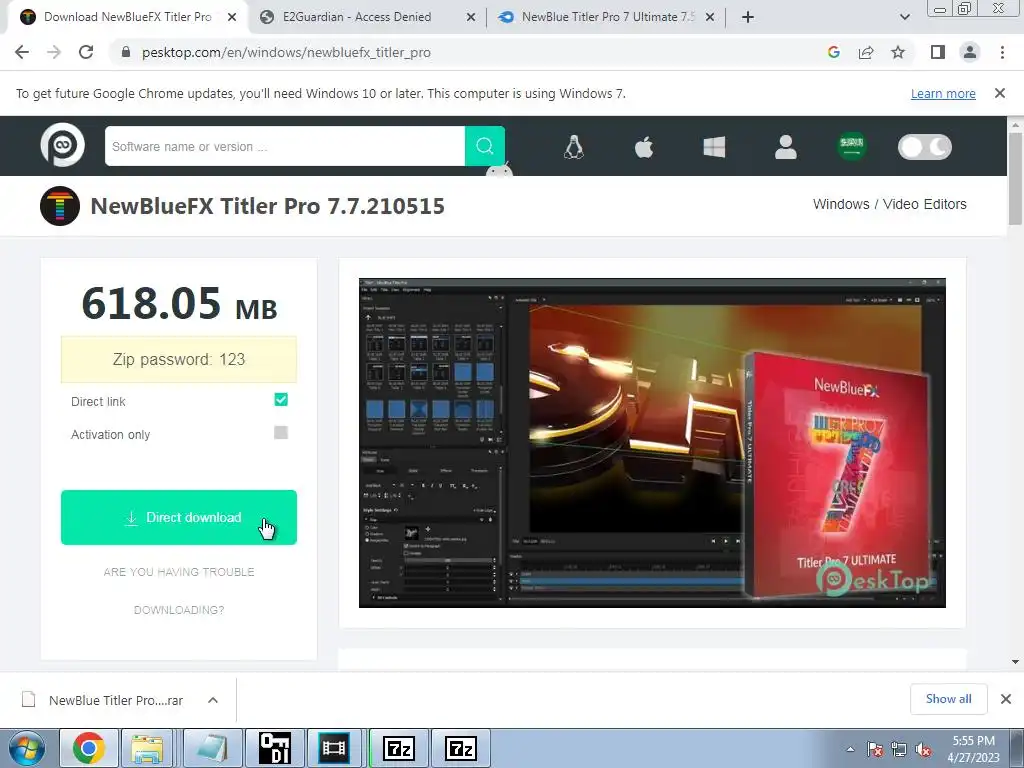The height and width of the screenshot is (768, 1024).
Task: Click the Learn more link
Action: (943, 93)
